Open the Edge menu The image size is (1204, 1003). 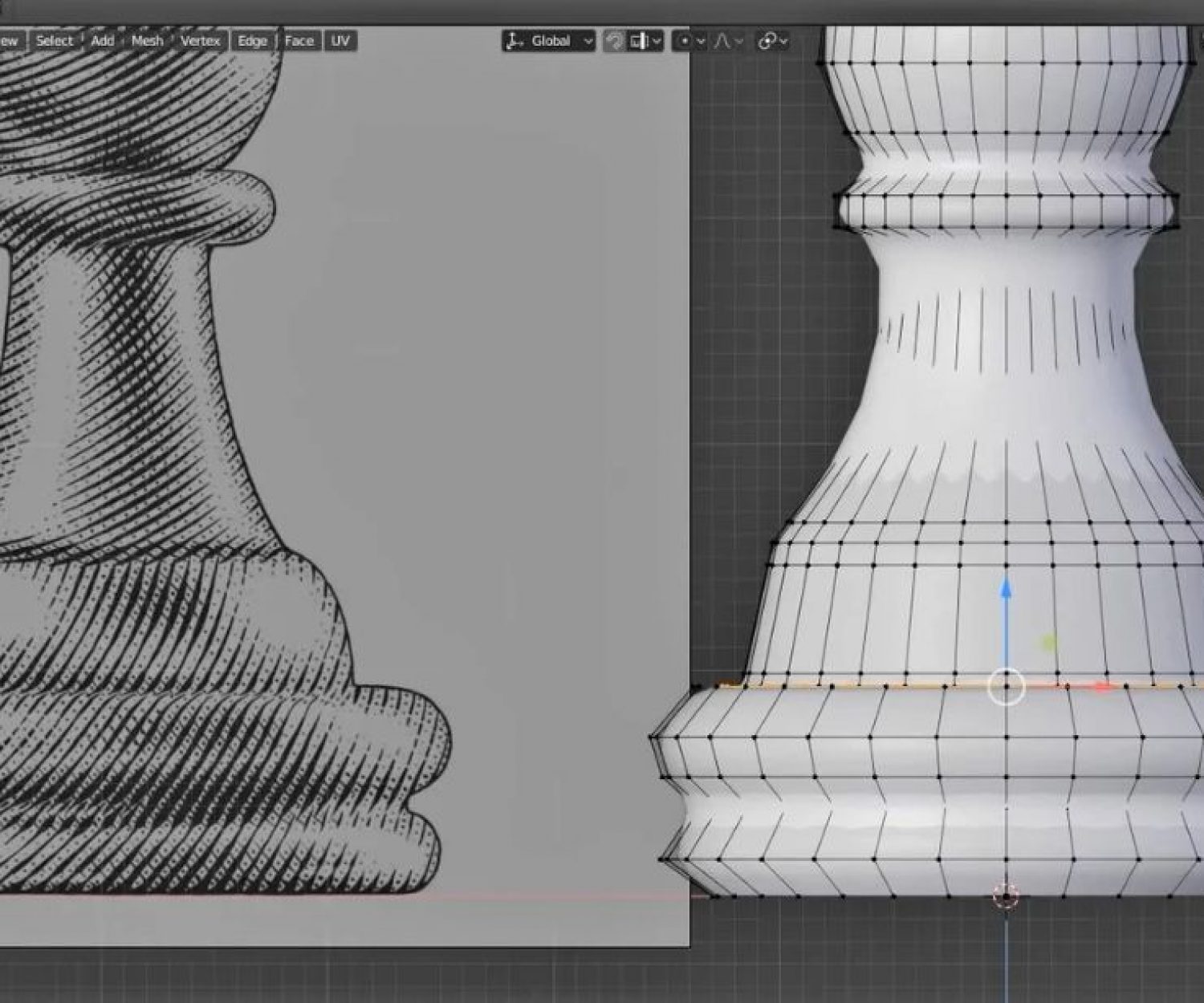[x=252, y=41]
